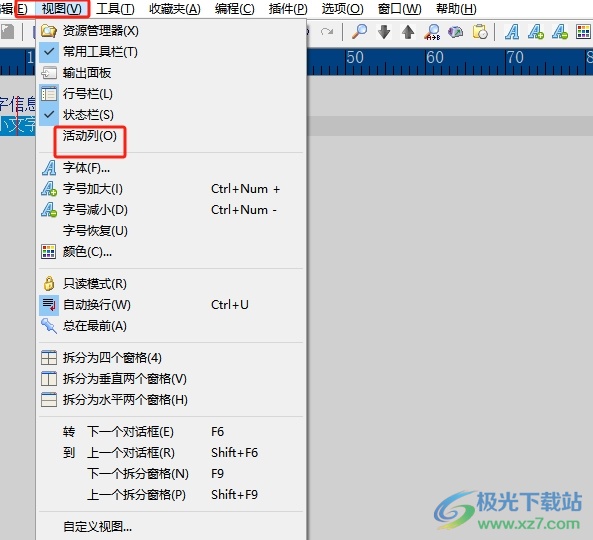Open 资源管理器(X) from the view menu
Viewport: 593px width, 540px height.
point(171,31)
